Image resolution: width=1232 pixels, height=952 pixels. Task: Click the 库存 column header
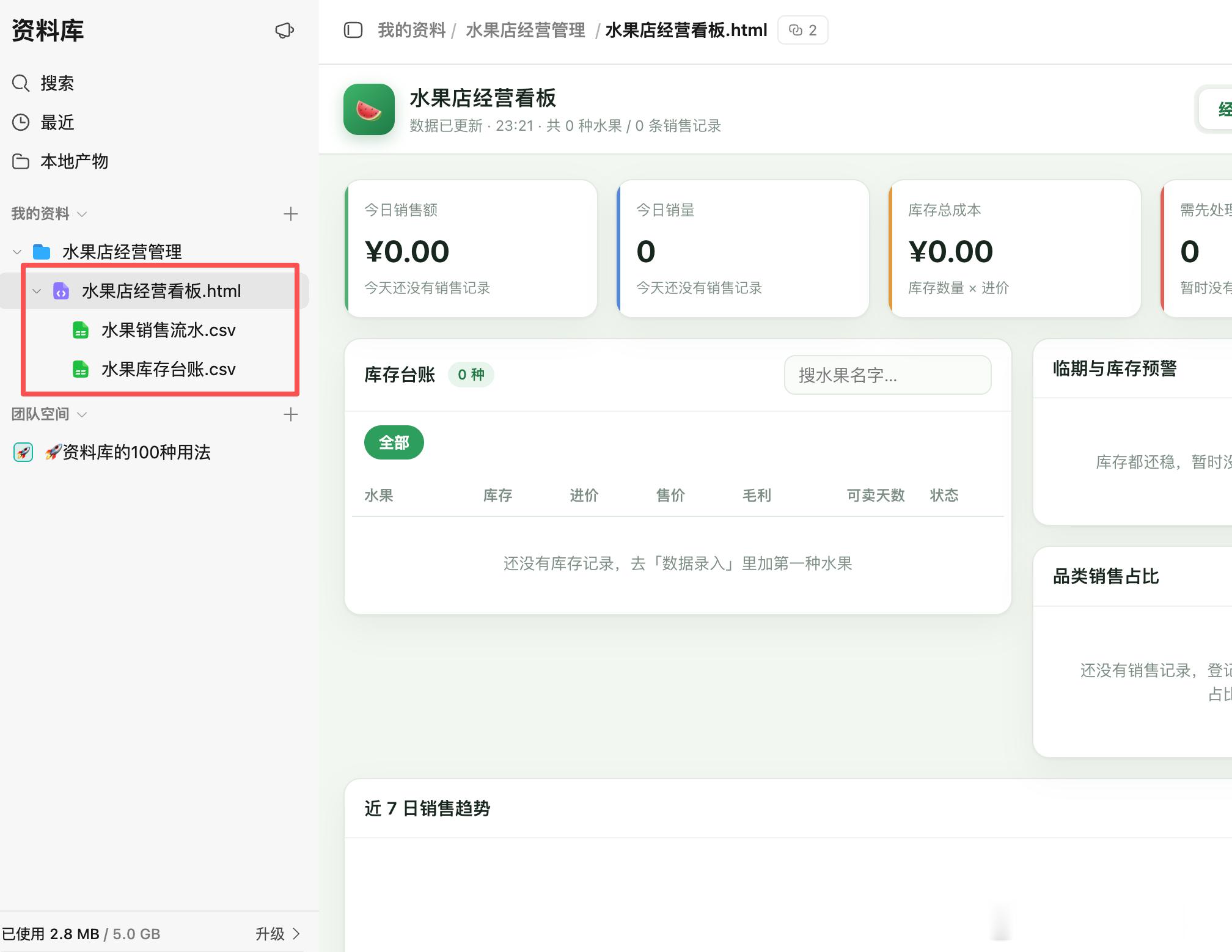(x=498, y=495)
